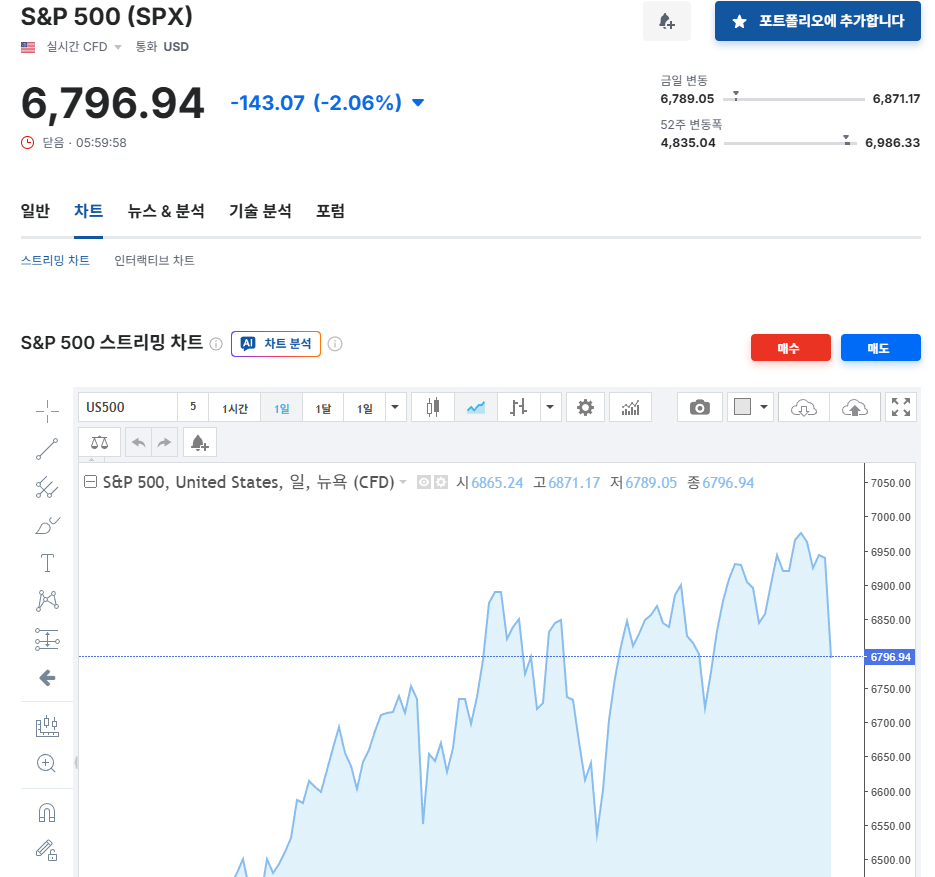
Task: Toggle series visibility eye icon in legend
Action: [x=423, y=482]
